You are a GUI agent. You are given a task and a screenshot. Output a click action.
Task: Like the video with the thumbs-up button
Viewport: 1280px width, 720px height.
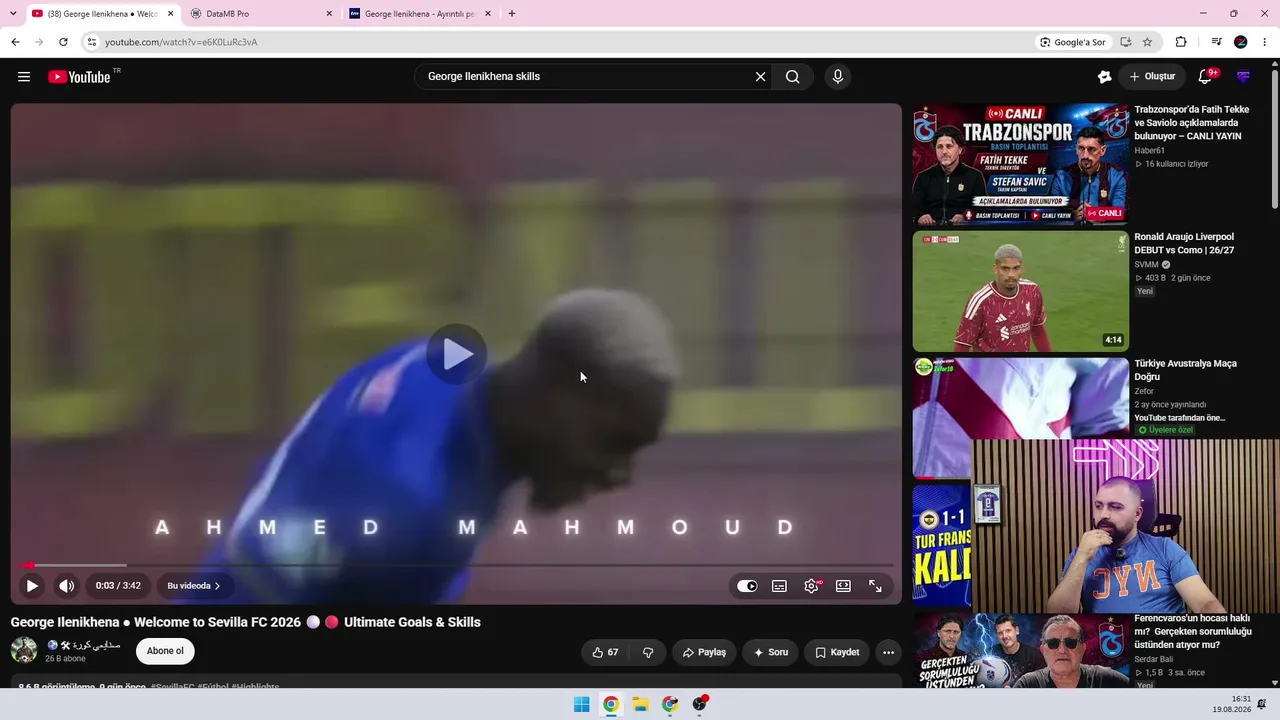click(605, 652)
